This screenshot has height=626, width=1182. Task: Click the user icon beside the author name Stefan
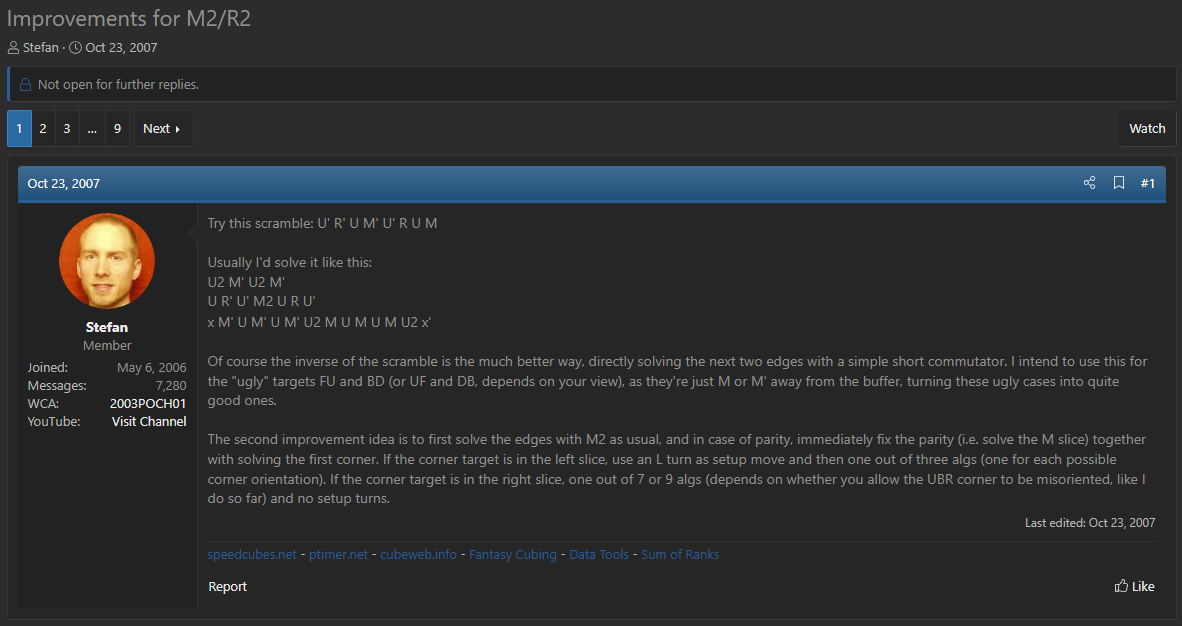click(x=14, y=48)
